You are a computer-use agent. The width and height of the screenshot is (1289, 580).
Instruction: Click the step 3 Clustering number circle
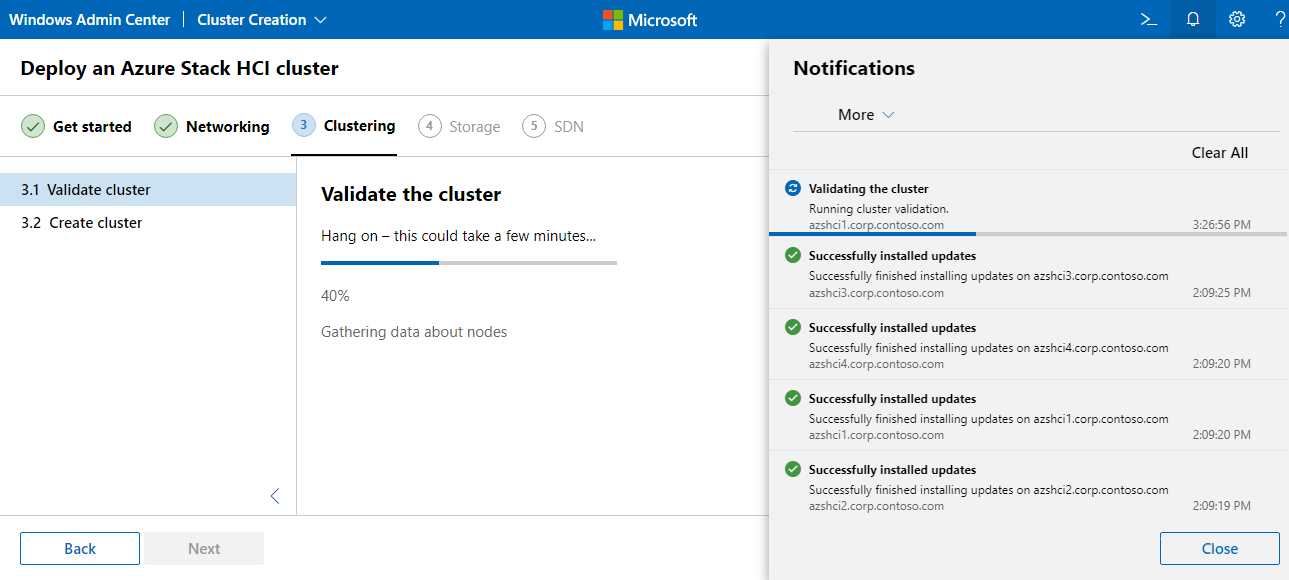[304, 125]
